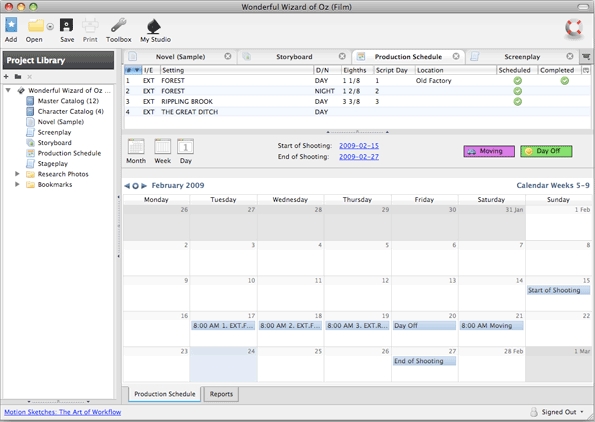595x422 pixels.
Task: Click End of Shooting date 2009-02-27
Action: [x=359, y=157]
